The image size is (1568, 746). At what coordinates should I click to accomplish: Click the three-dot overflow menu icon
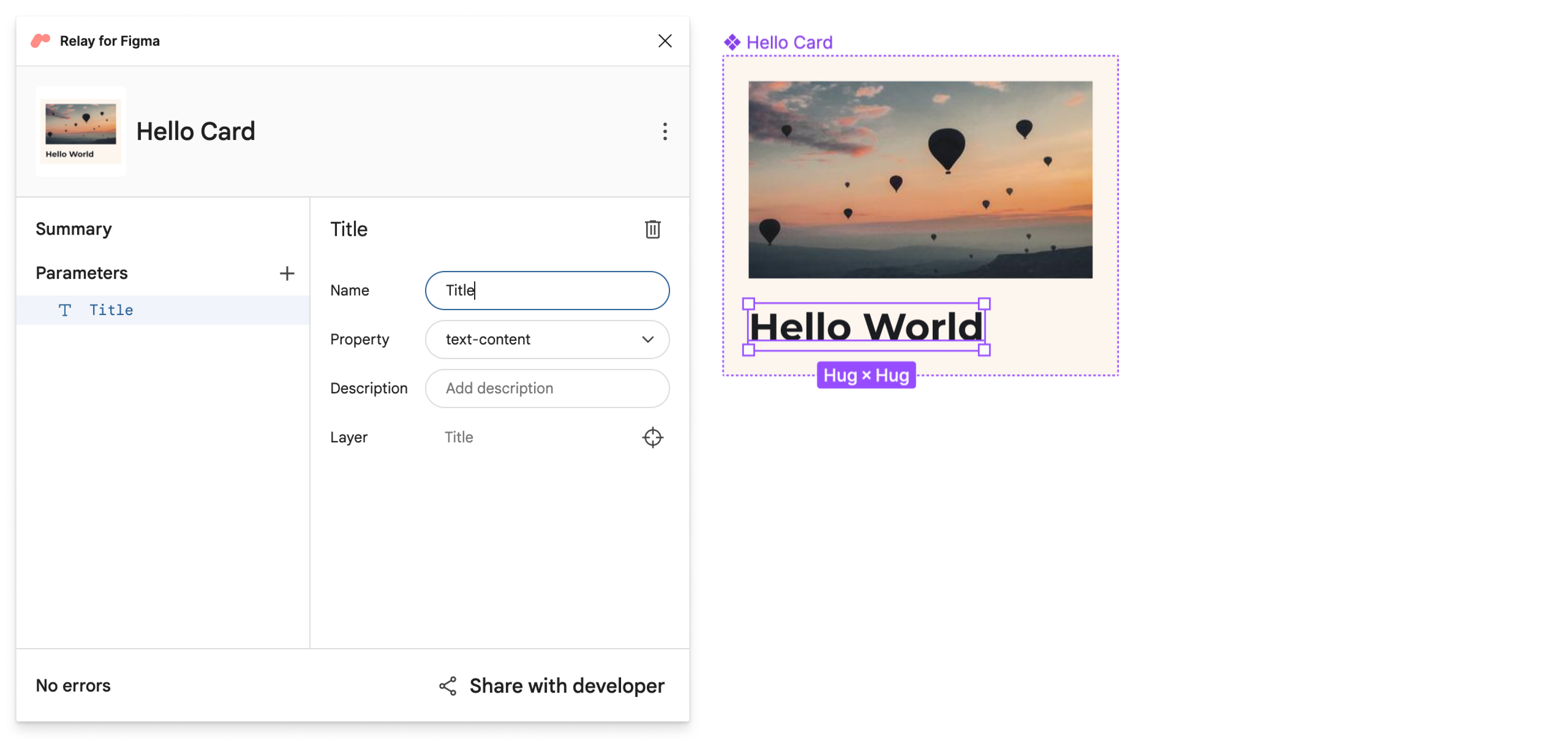click(663, 131)
